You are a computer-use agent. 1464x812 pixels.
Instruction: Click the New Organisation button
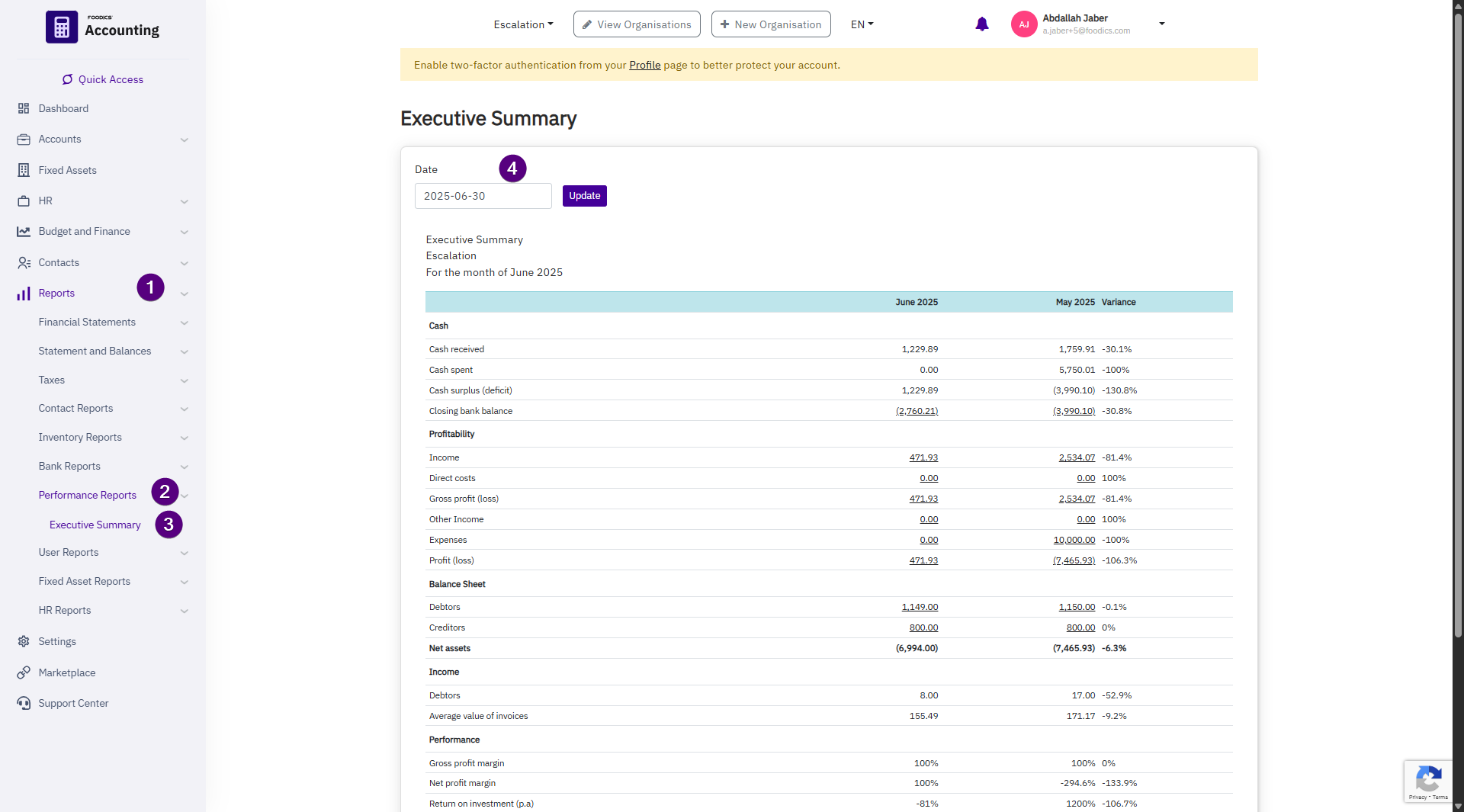(x=770, y=24)
